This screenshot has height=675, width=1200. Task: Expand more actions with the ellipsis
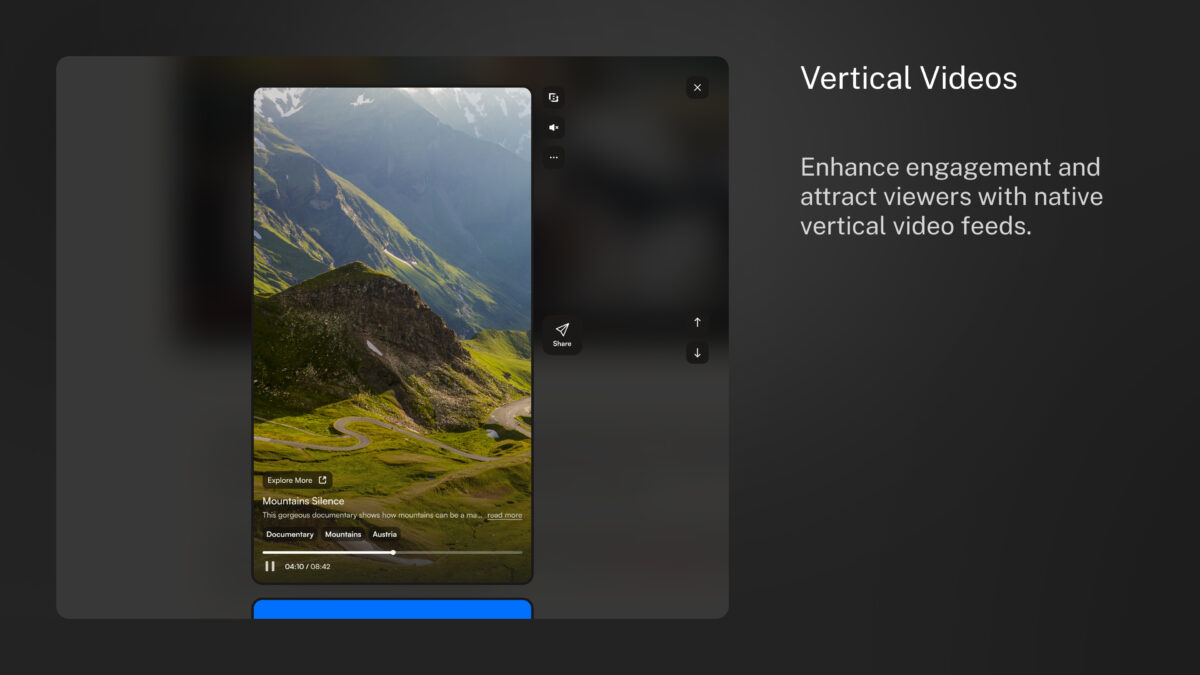pos(553,157)
